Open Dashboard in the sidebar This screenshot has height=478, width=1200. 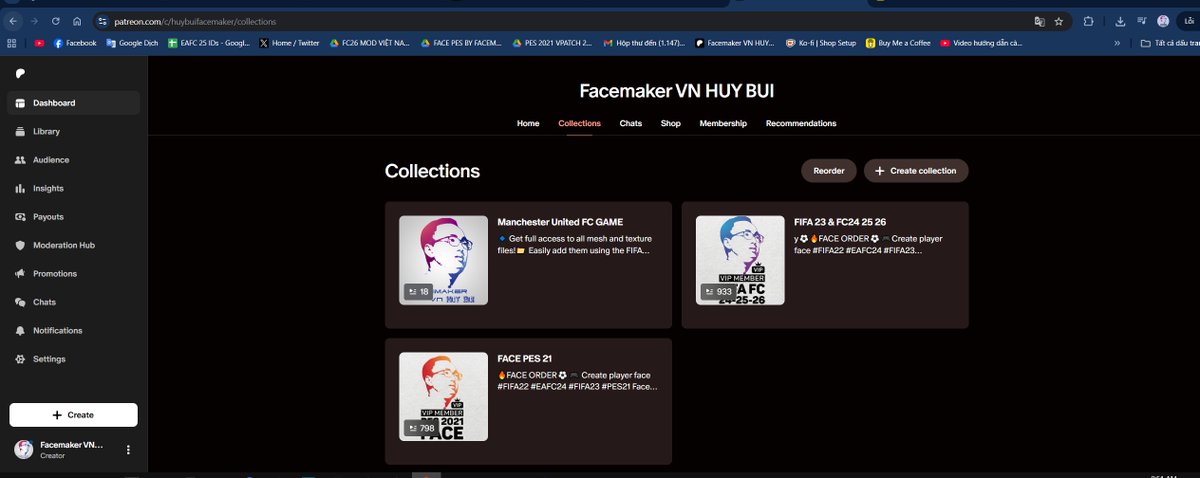pyautogui.click(x=73, y=103)
